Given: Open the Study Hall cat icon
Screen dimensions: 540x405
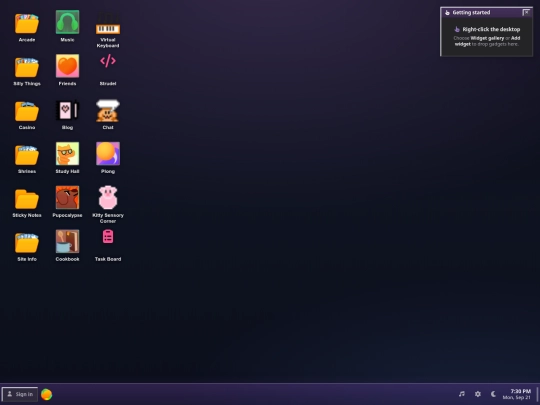Looking at the screenshot, I should coord(68,154).
